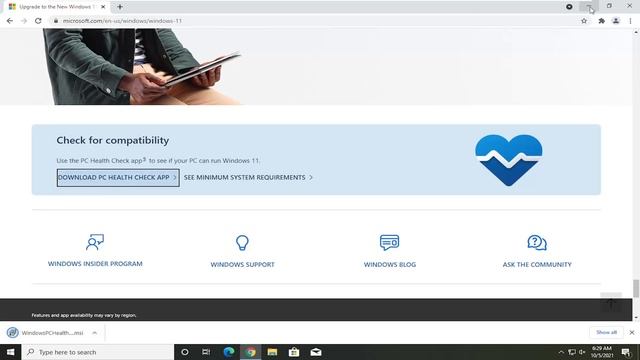Open the Chrome profile avatar
The height and width of the screenshot is (360, 640).
coord(616,21)
